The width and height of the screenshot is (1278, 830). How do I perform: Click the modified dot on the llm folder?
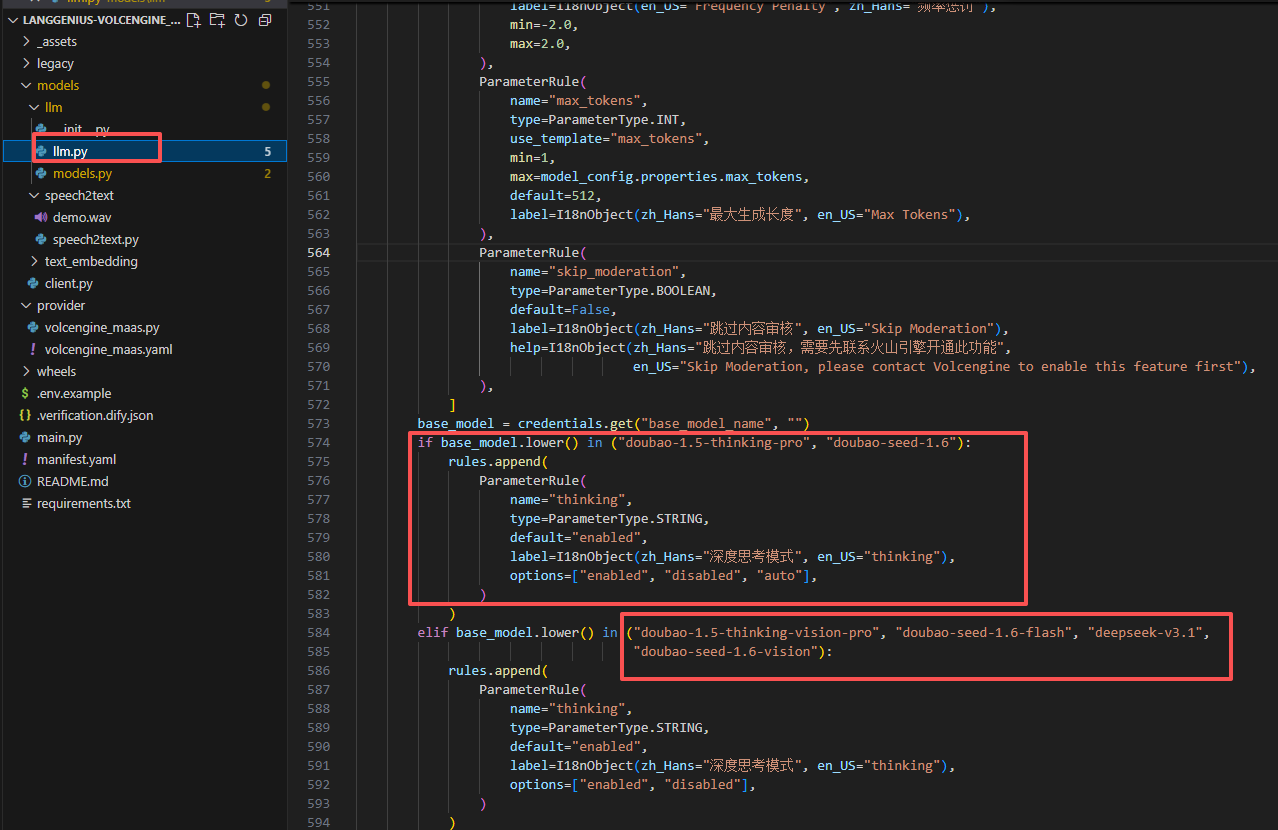(x=266, y=107)
